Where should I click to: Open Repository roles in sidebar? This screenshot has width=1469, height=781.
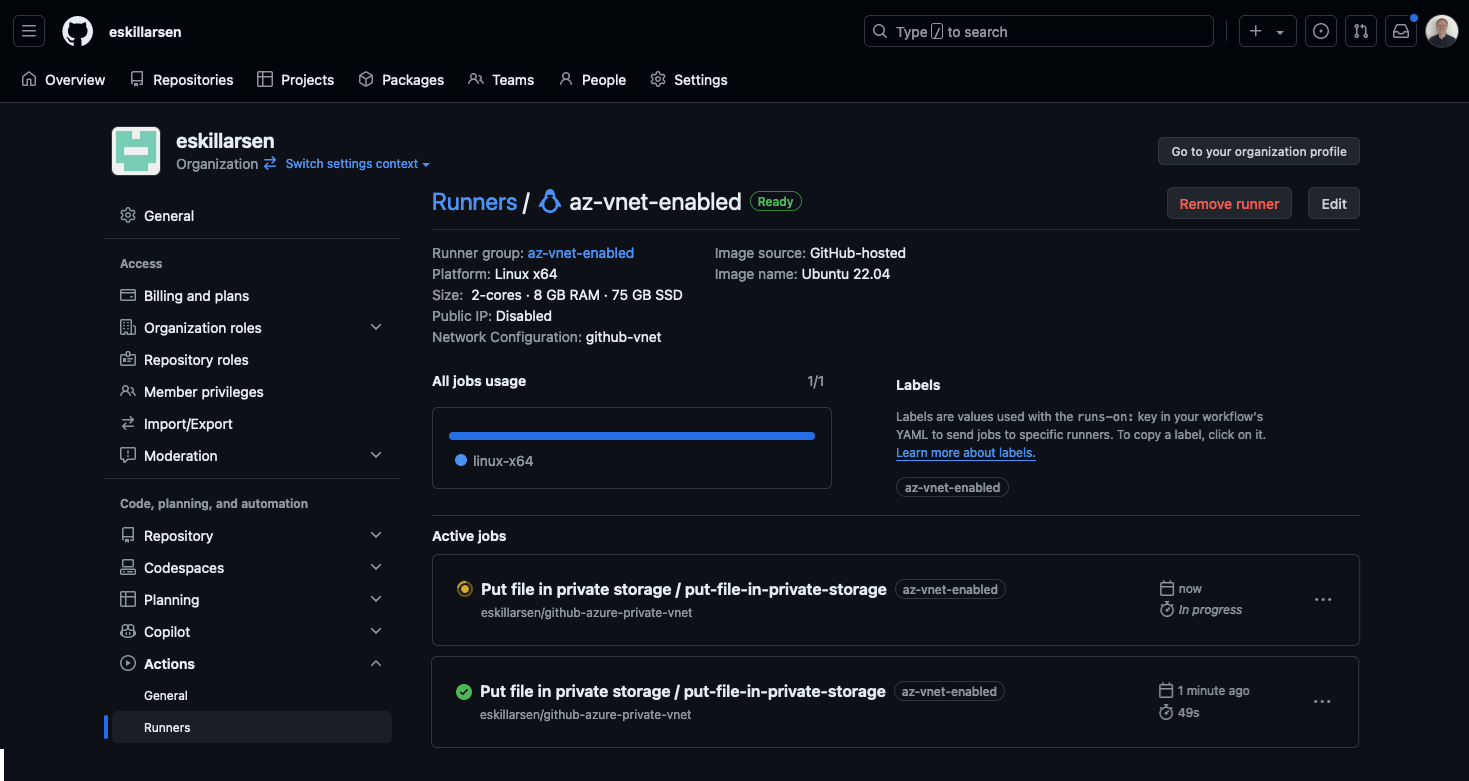point(252,360)
